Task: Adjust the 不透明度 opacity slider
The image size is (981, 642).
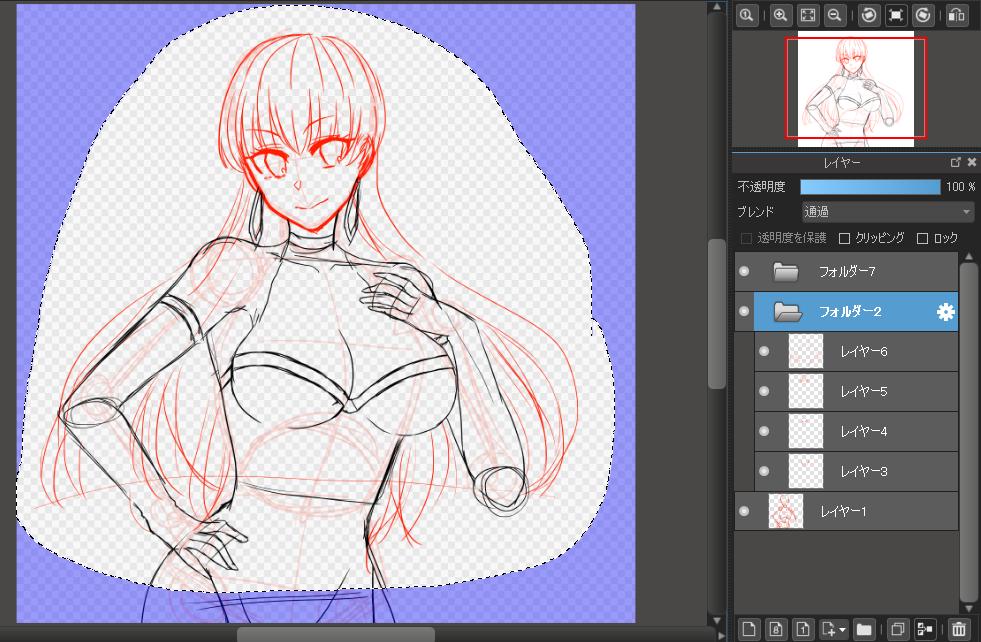Action: click(870, 186)
